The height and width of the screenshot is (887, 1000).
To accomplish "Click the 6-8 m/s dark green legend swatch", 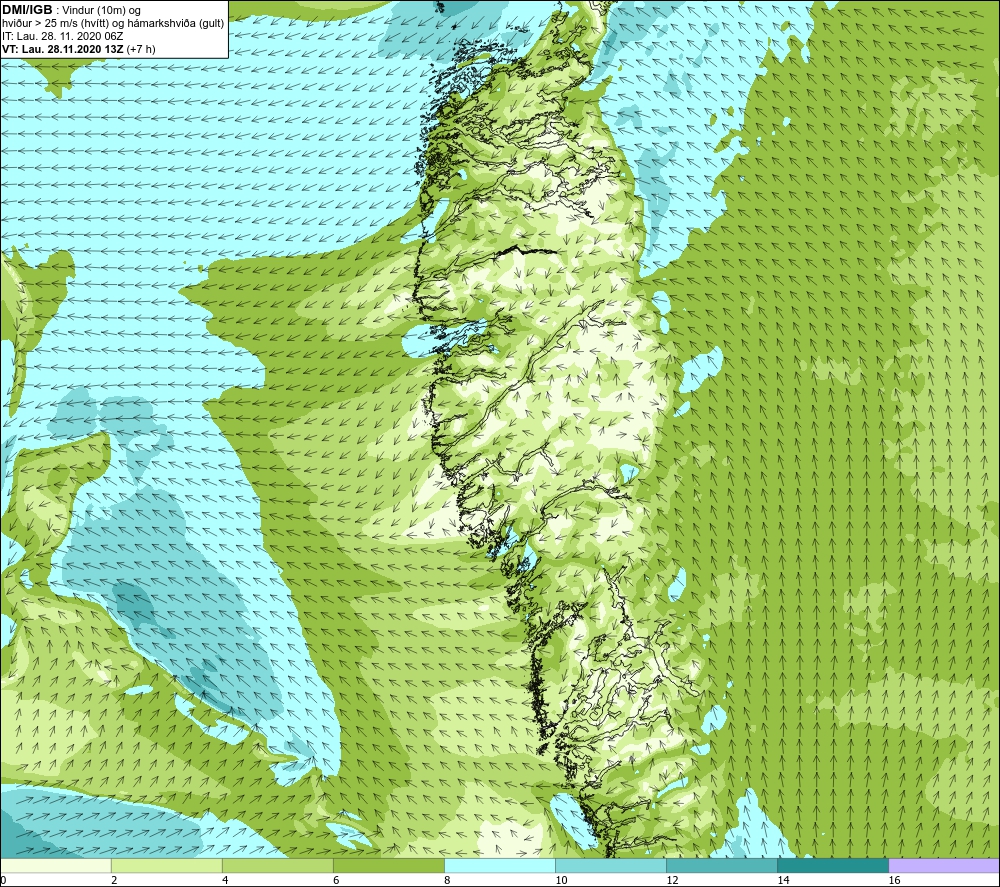I will coord(389,866).
